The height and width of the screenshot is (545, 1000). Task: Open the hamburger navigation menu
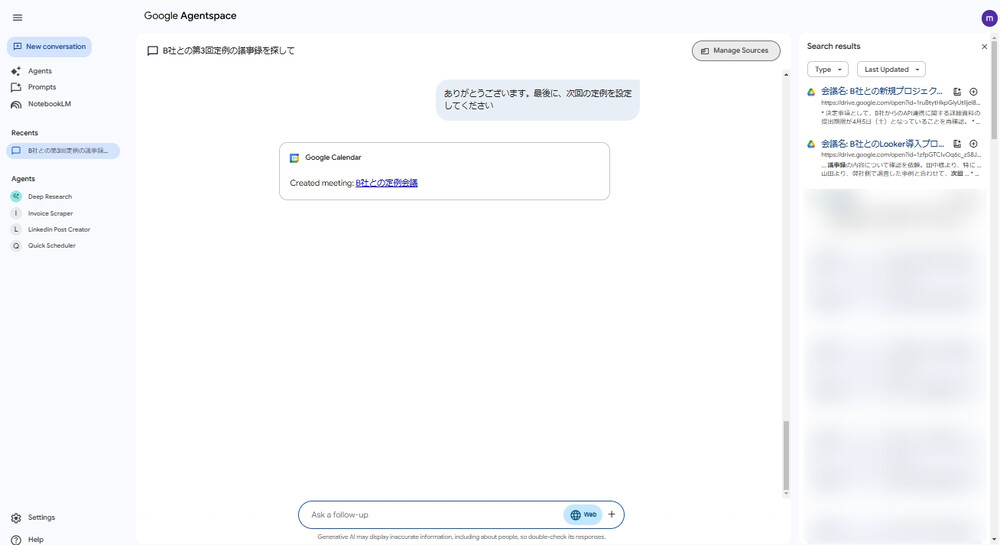point(17,18)
